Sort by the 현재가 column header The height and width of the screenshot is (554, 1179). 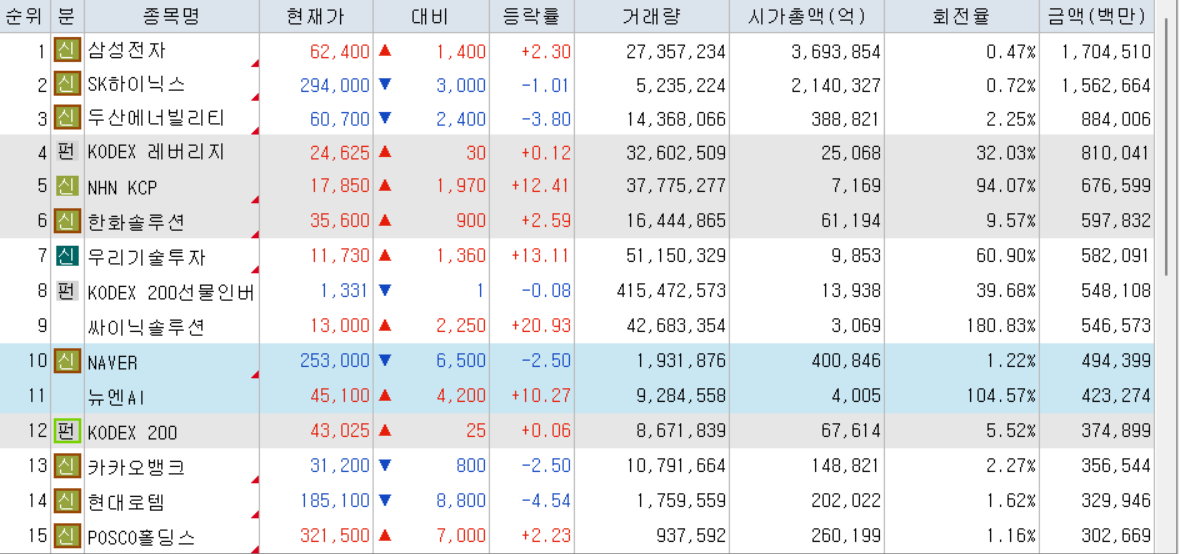pos(316,17)
